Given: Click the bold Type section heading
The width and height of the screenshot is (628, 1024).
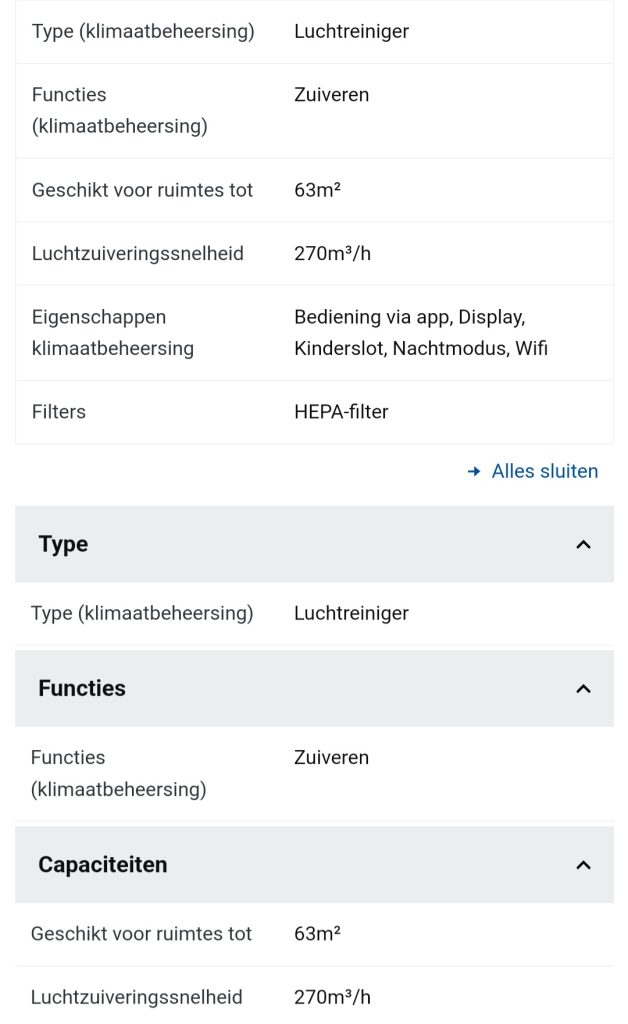Looking at the screenshot, I should click(x=63, y=544).
